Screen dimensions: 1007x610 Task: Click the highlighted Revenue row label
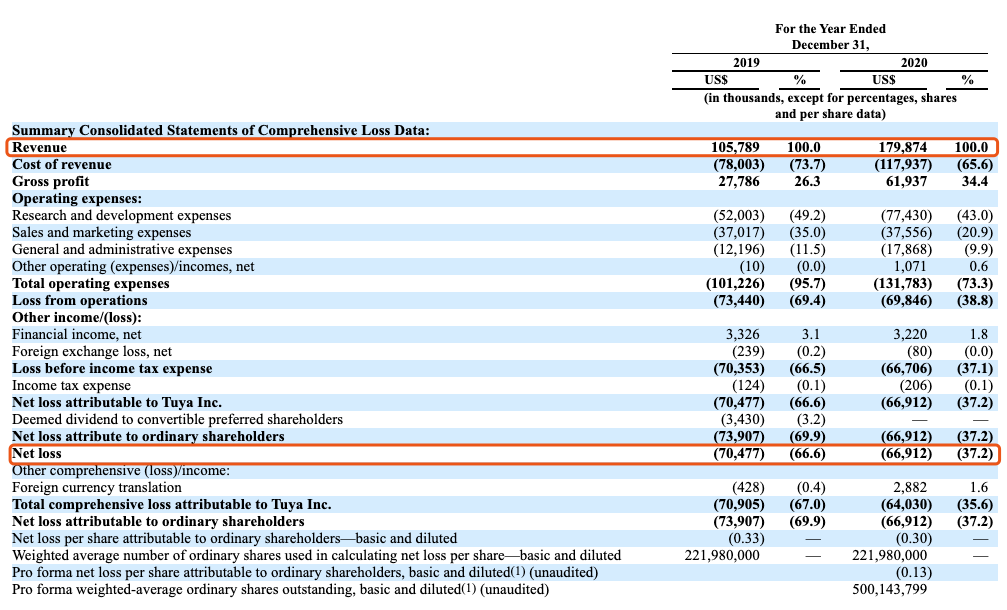pyautogui.click(x=40, y=147)
